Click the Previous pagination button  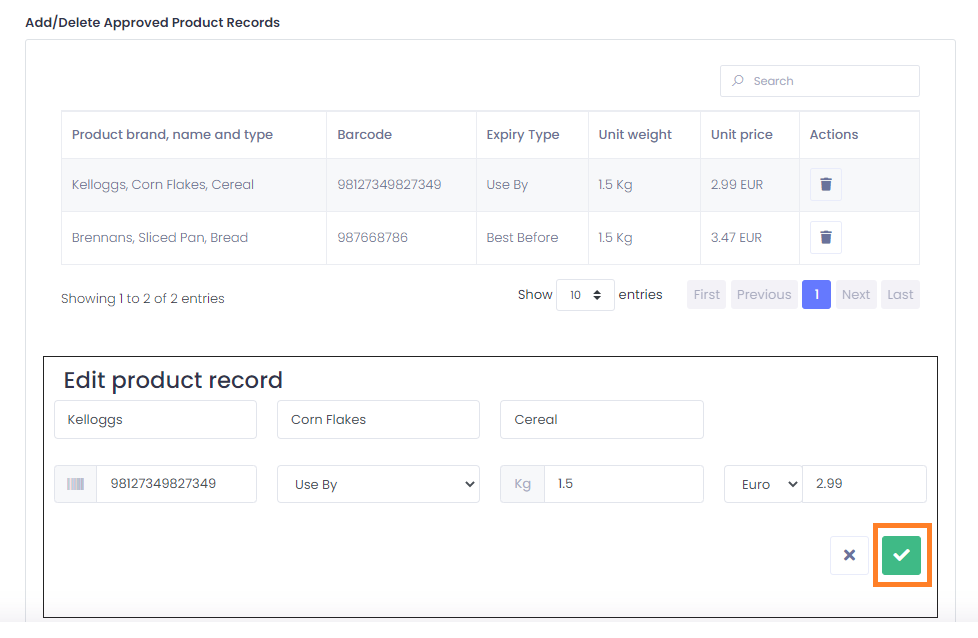pyautogui.click(x=764, y=294)
